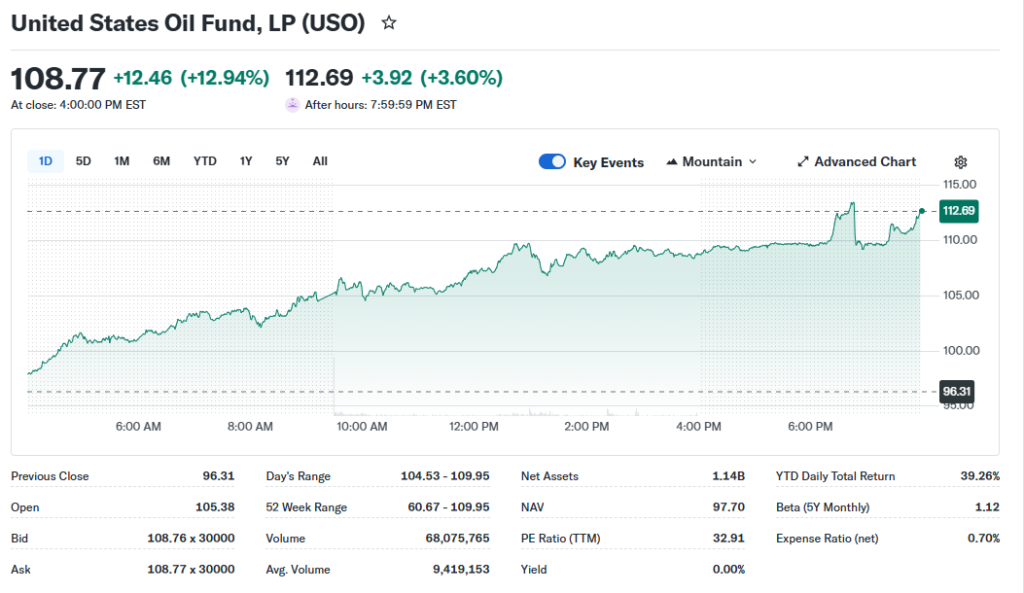Show the All time range
The height and width of the screenshot is (593, 1024).
click(320, 161)
